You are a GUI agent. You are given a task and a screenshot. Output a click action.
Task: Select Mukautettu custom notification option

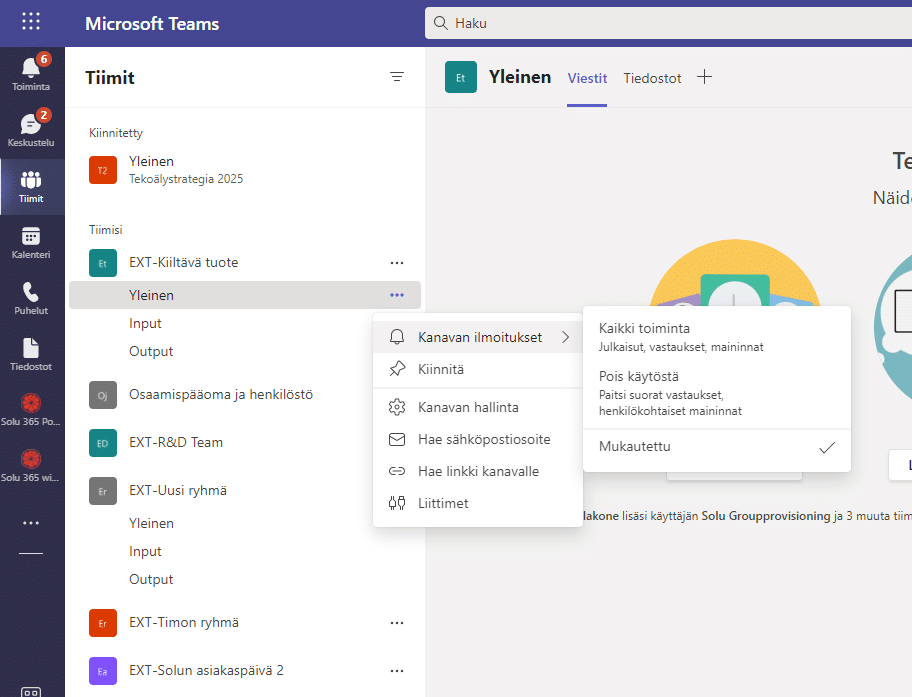pyautogui.click(x=717, y=446)
